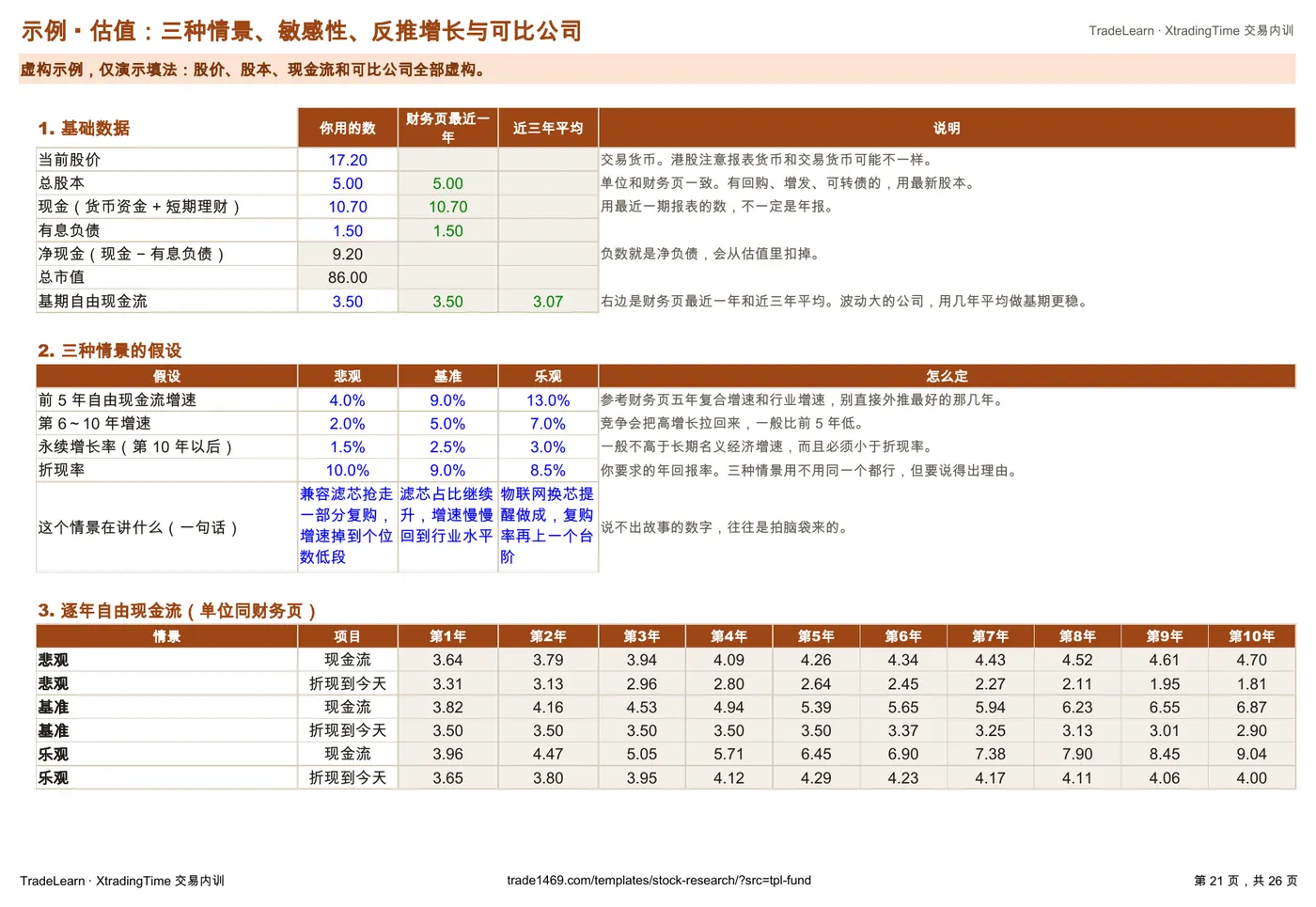Select the 第5年 column header

[816, 636]
